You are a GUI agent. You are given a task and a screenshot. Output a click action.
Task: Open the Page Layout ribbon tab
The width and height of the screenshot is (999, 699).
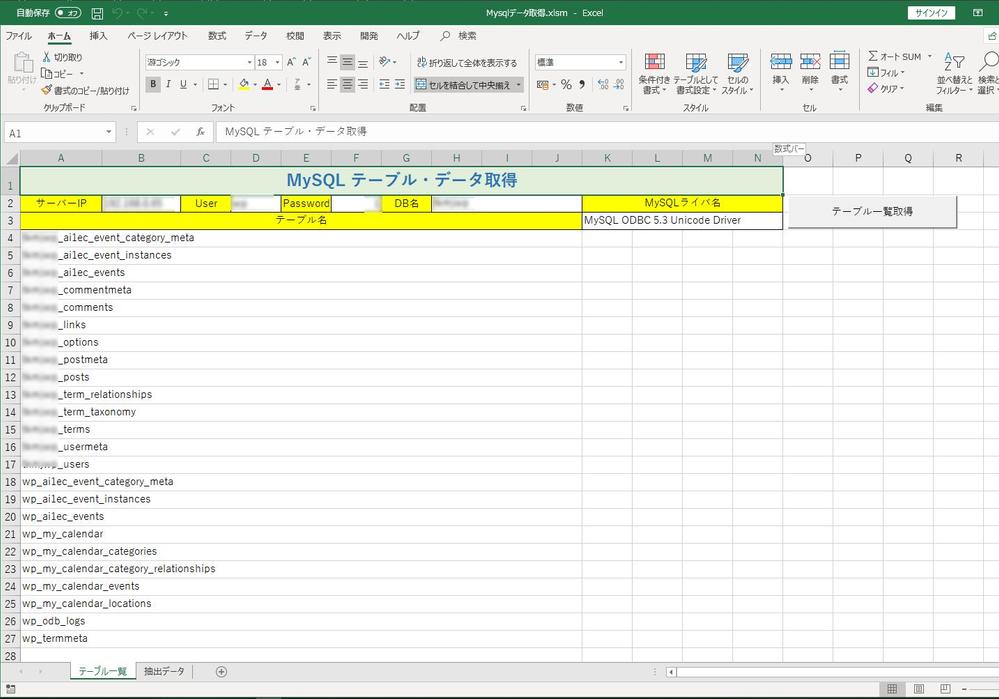(157, 36)
